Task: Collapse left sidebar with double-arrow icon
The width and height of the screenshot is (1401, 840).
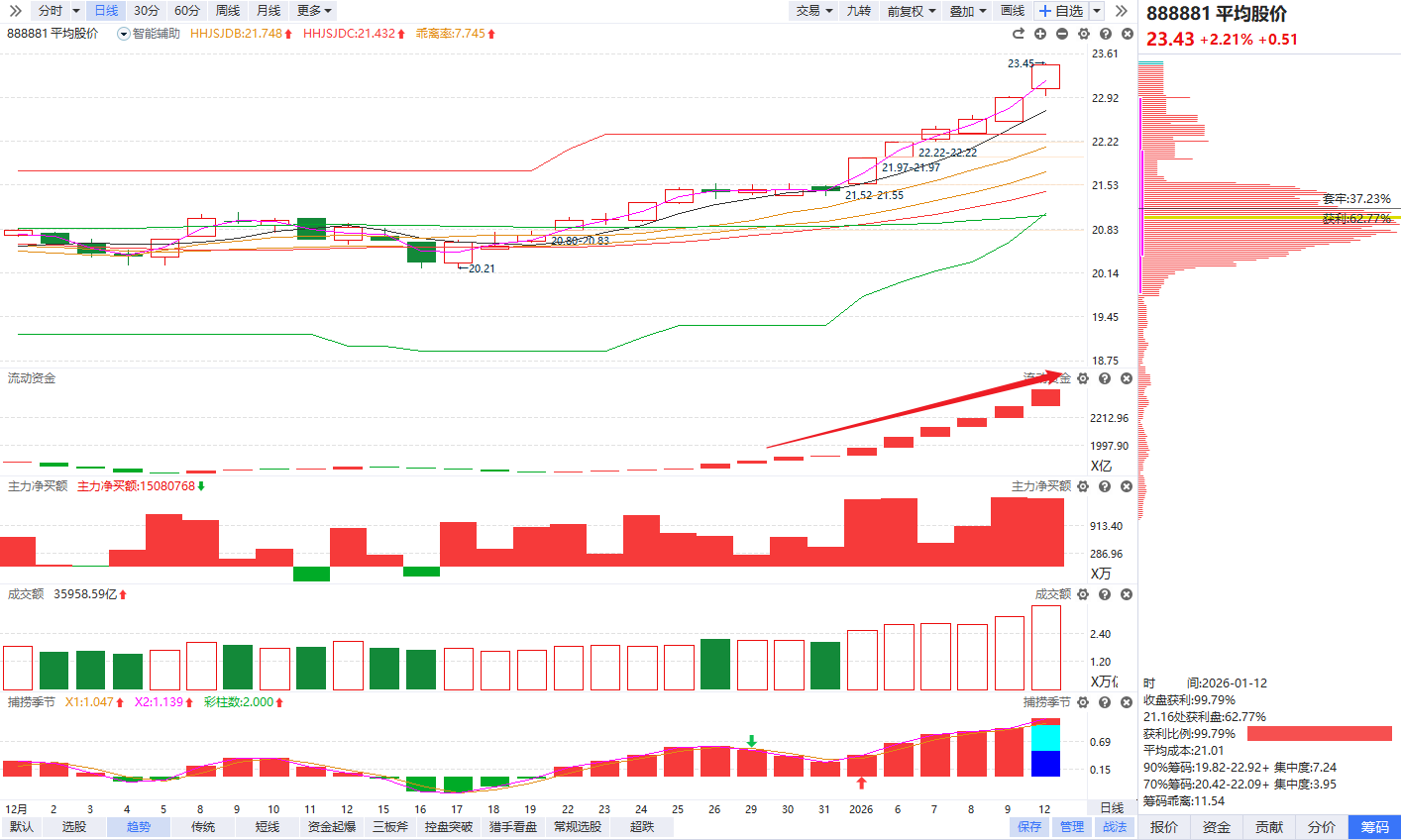Action: pyautogui.click(x=15, y=11)
